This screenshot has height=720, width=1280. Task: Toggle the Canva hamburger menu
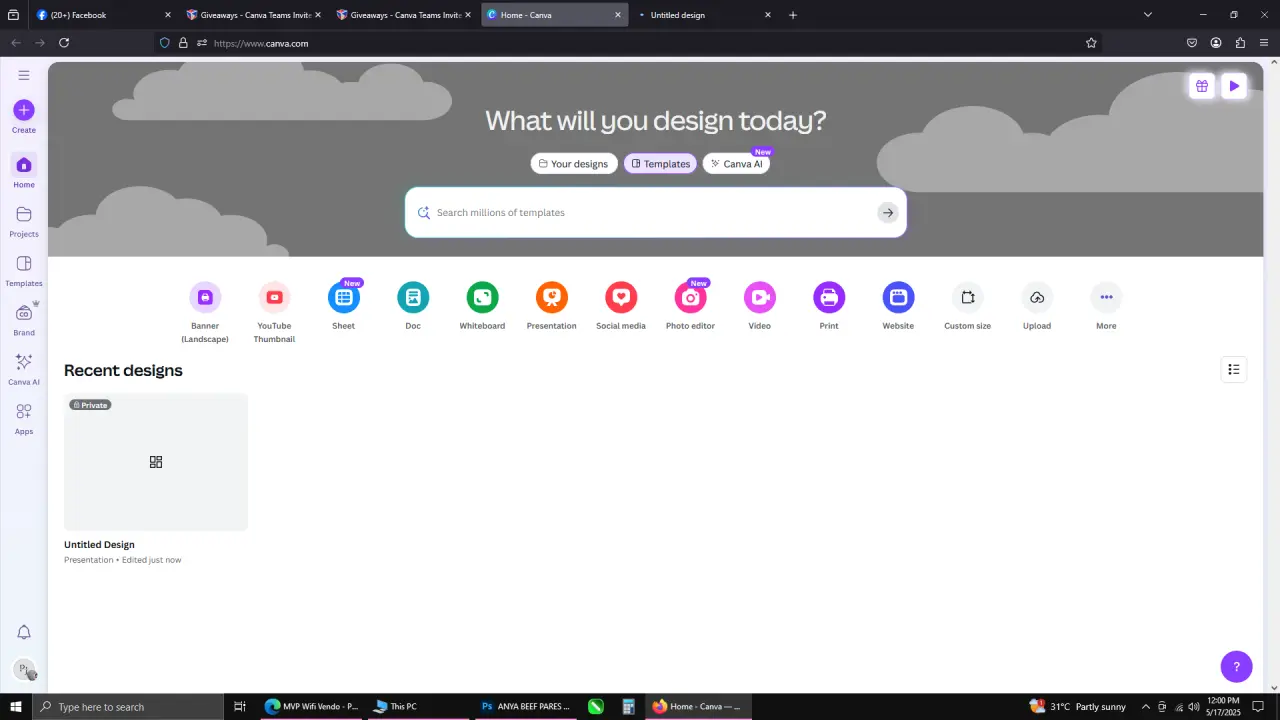pyautogui.click(x=24, y=75)
